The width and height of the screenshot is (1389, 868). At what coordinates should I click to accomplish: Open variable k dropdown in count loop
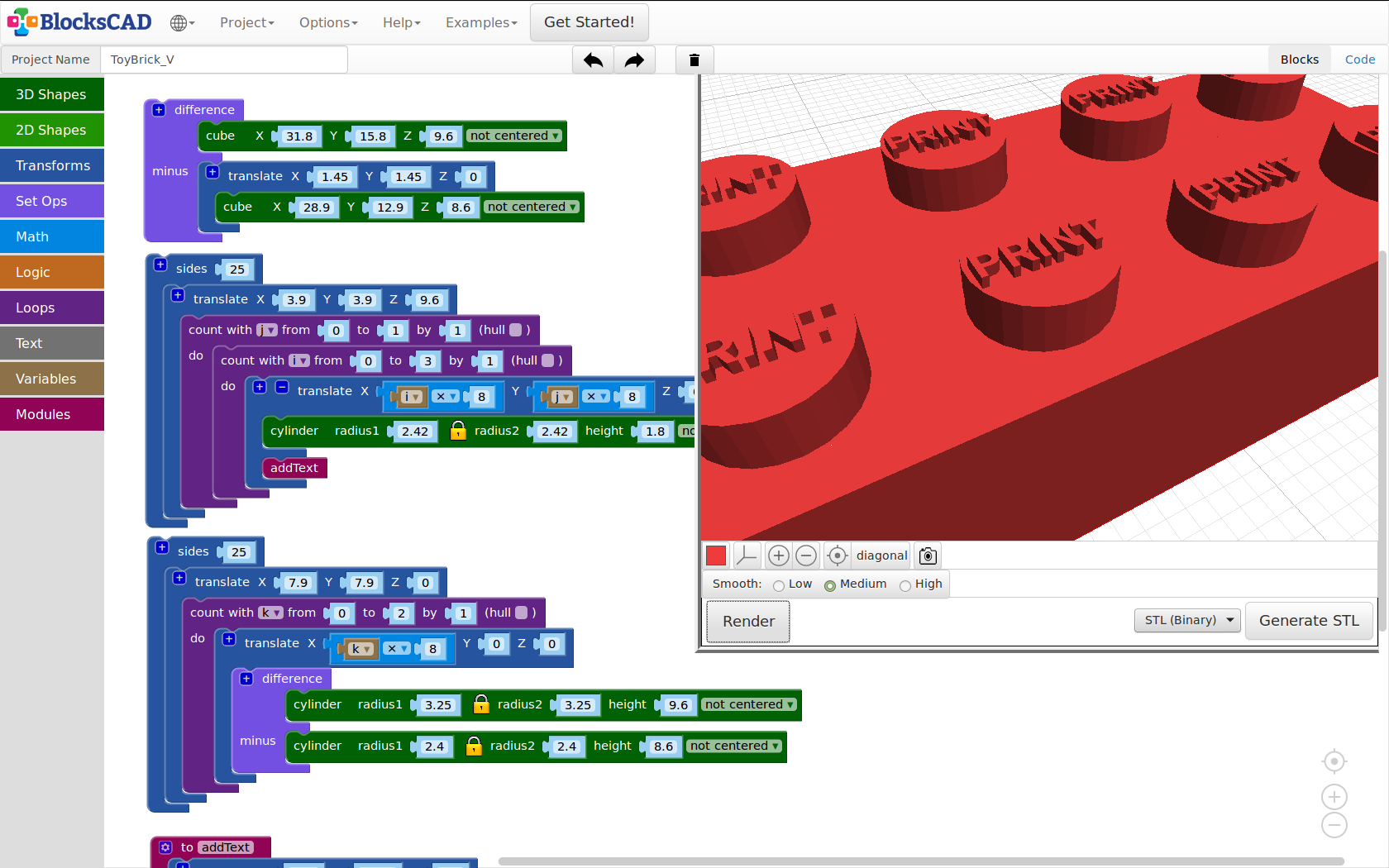(x=270, y=613)
